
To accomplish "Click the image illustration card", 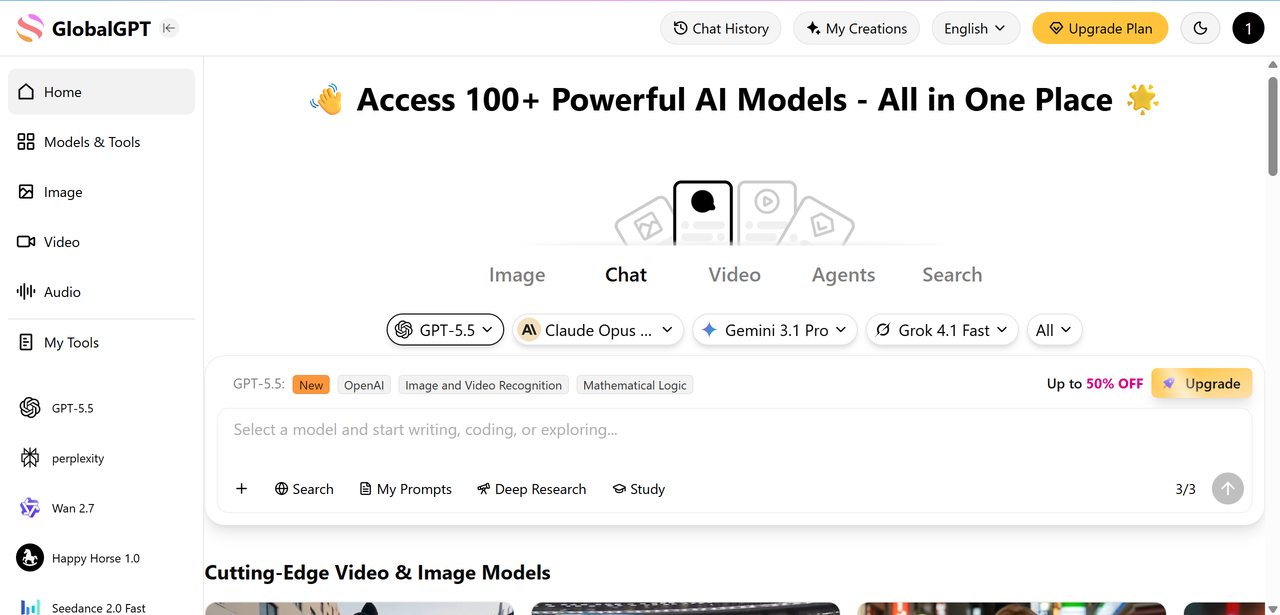I will click(x=645, y=222).
